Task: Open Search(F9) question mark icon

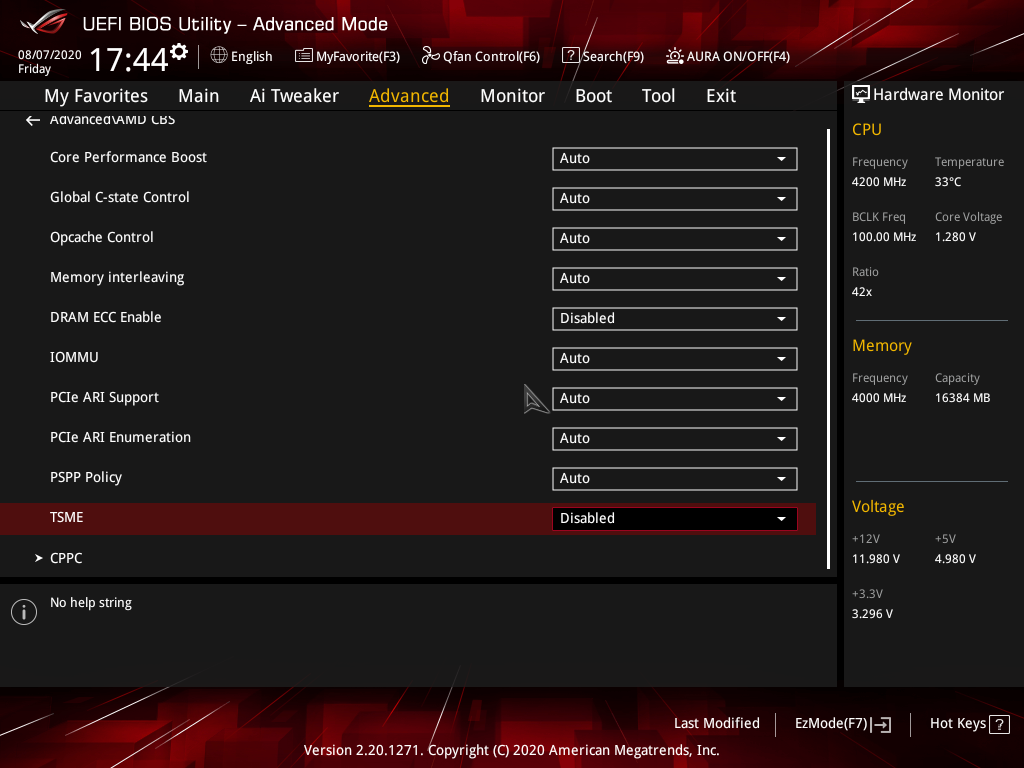Action: tap(570, 56)
